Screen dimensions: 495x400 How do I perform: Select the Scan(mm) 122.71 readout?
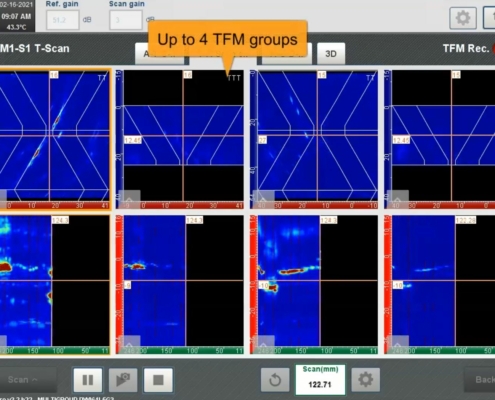(x=320, y=380)
